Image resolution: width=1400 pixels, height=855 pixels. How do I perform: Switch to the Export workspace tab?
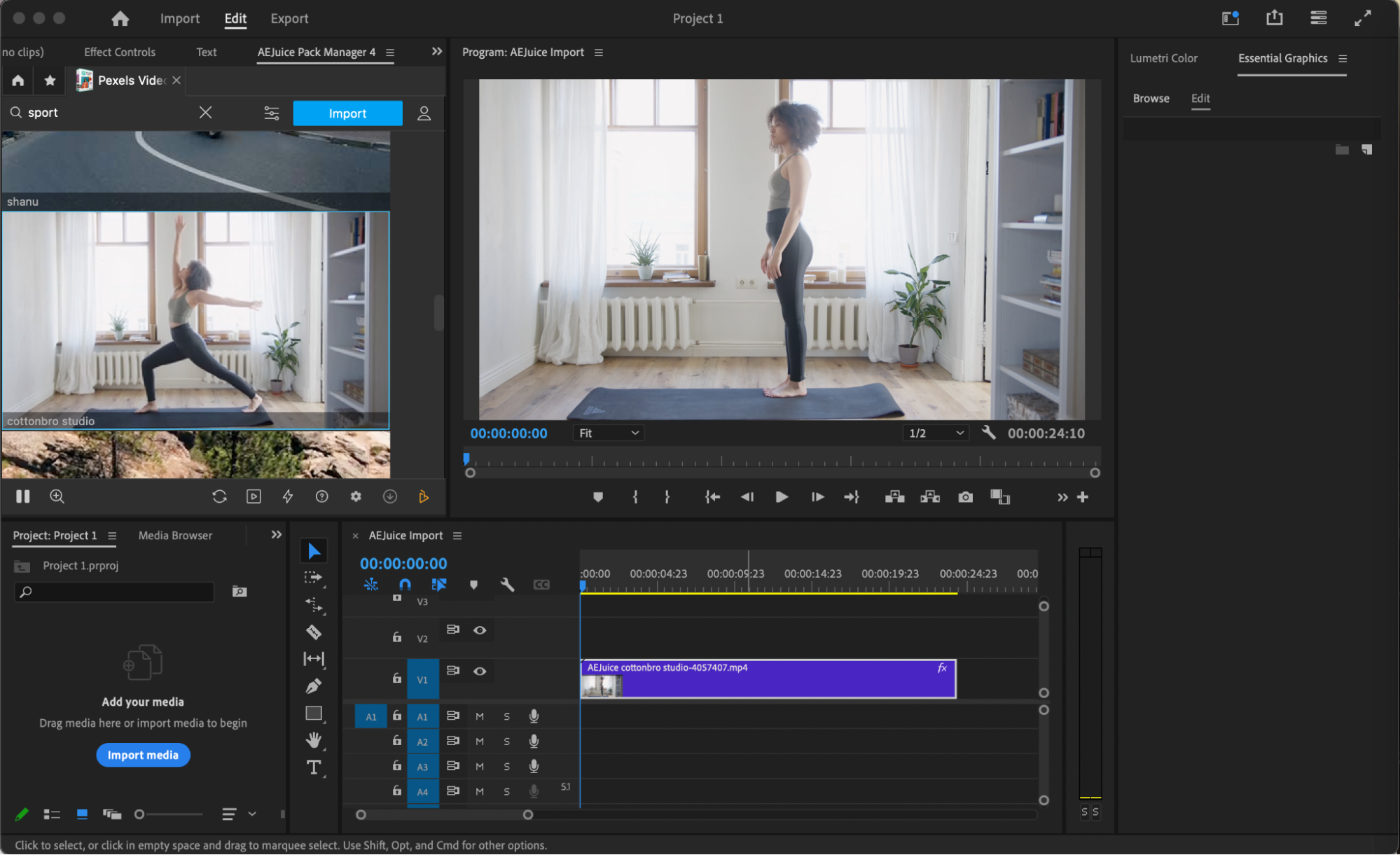[289, 19]
